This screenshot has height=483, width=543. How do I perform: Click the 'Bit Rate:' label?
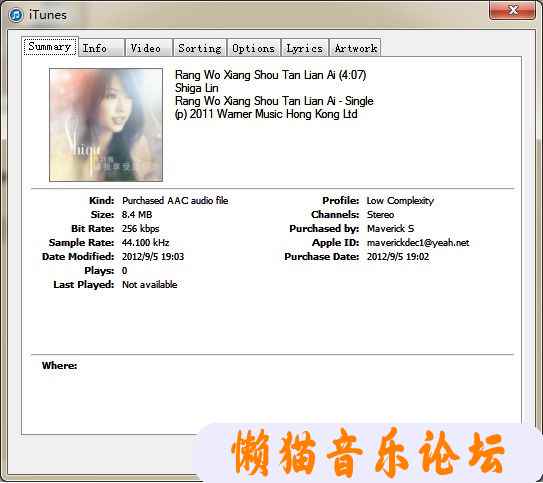[x=92, y=229]
